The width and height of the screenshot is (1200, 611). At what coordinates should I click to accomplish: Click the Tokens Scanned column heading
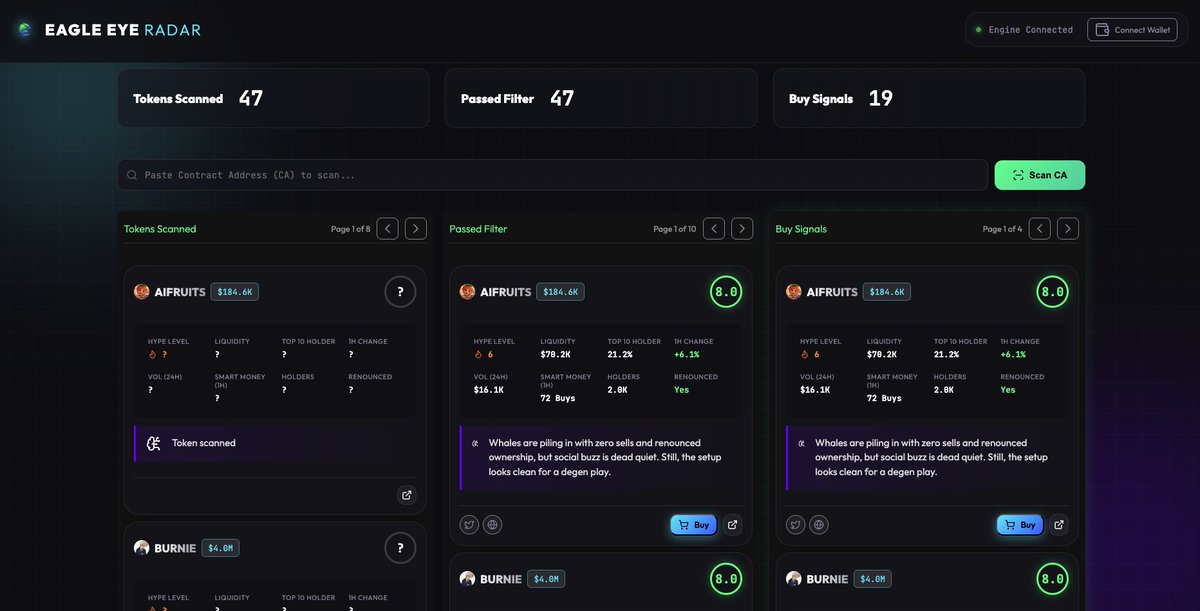click(160, 229)
